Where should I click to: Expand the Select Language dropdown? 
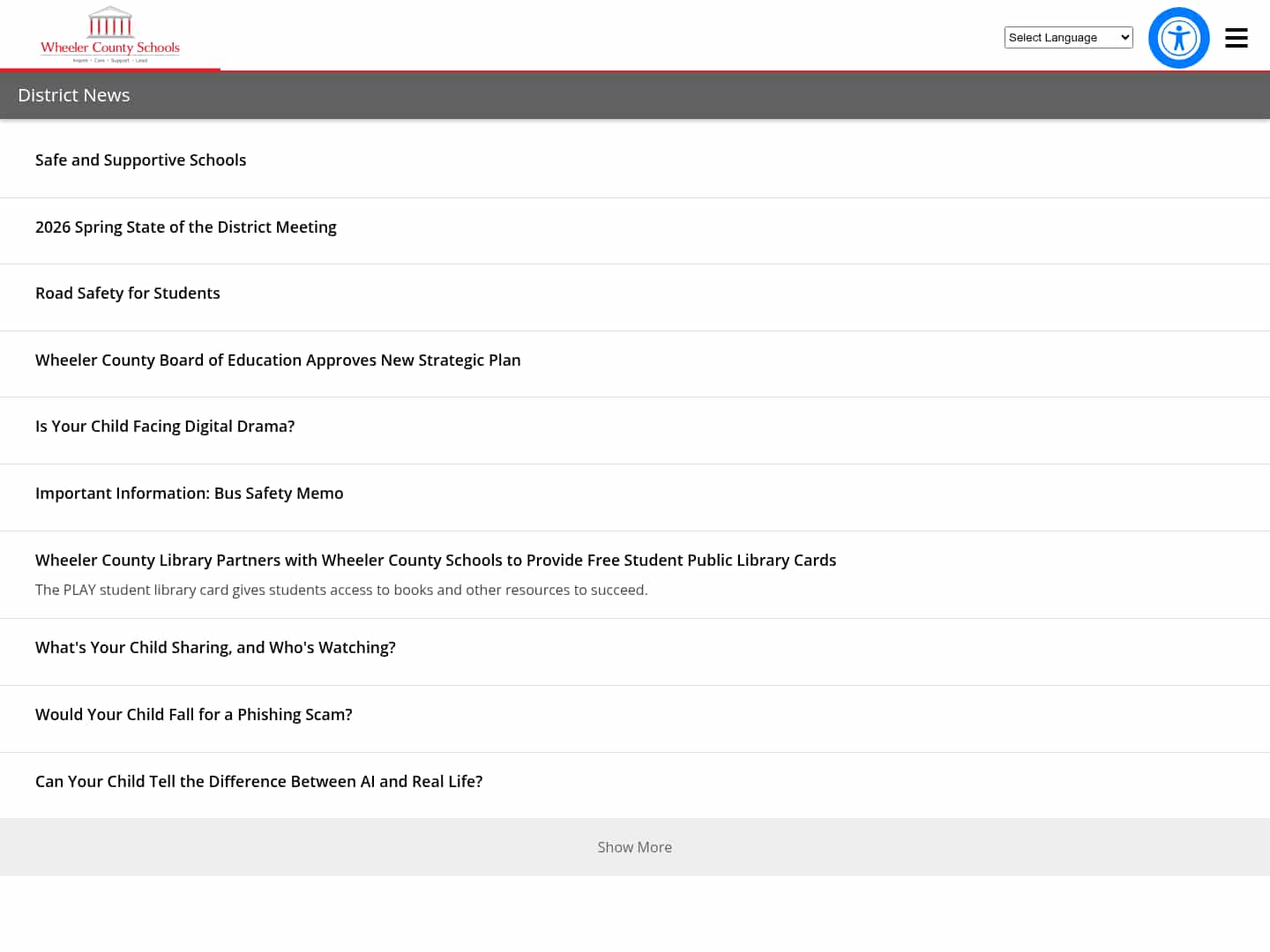pos(1068,37)
